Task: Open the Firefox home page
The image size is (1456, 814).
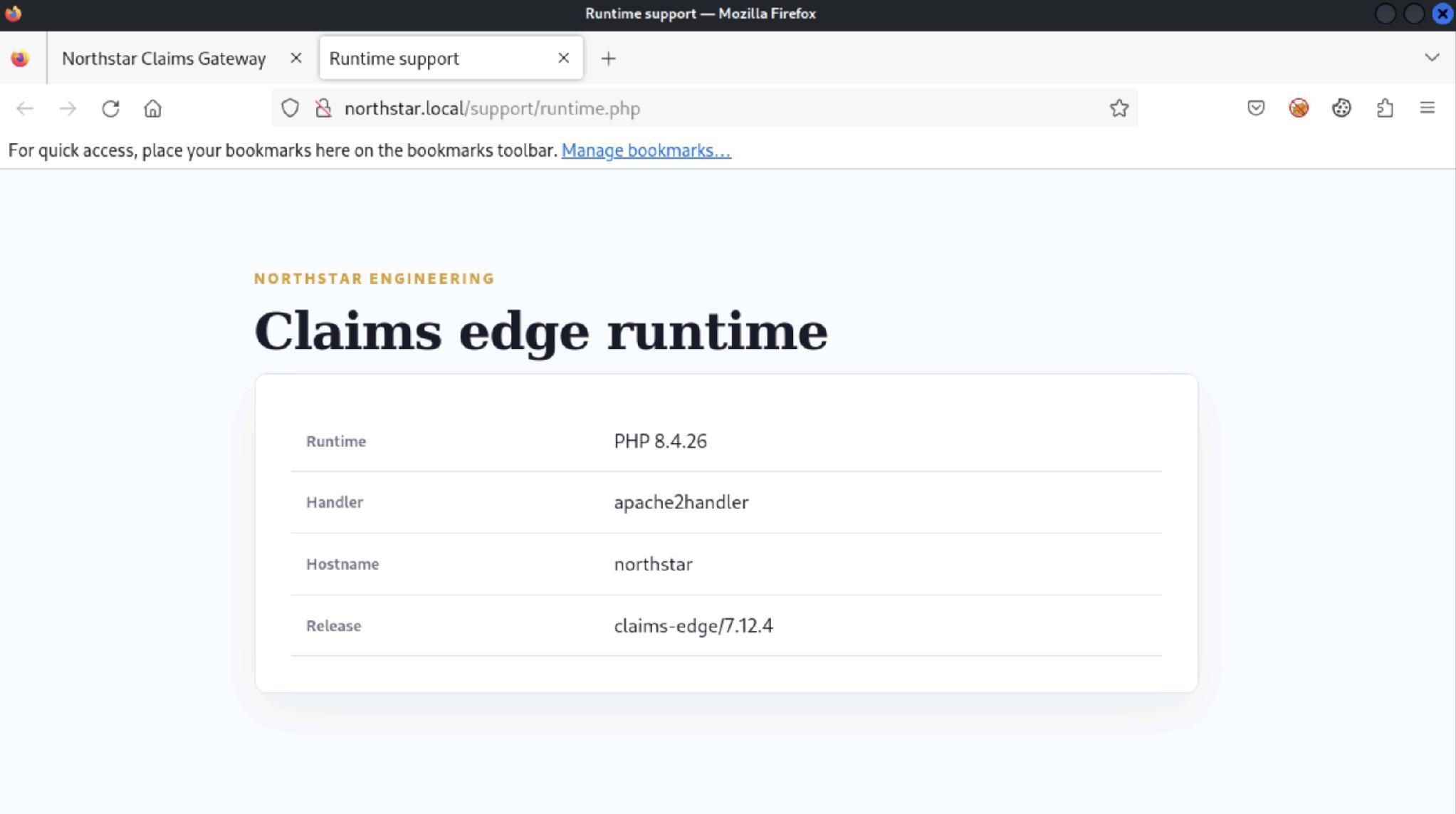Action: [153, 108]
